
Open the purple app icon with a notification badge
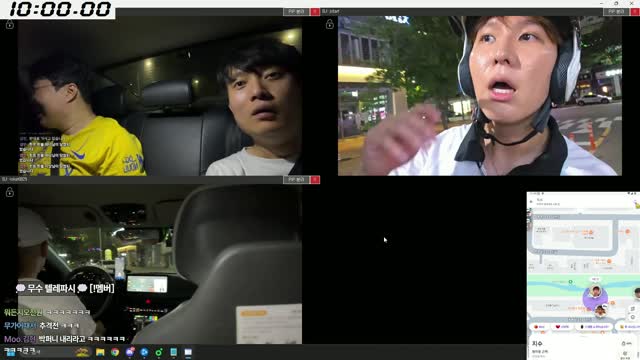[130, 352]
